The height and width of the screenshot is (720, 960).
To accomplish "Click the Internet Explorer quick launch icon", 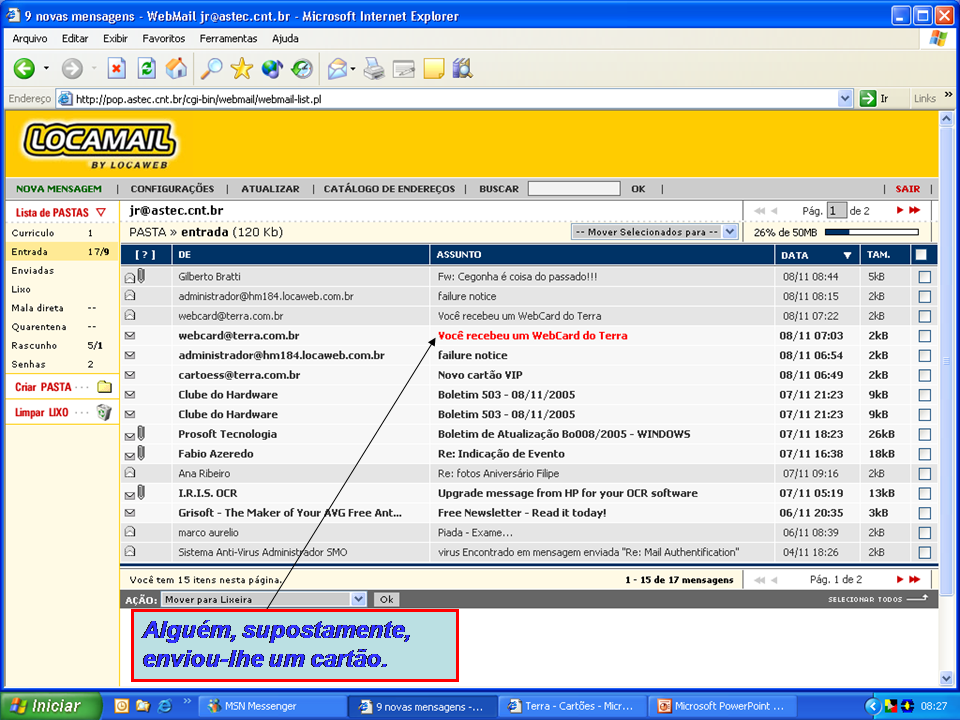I will [165, 706].
